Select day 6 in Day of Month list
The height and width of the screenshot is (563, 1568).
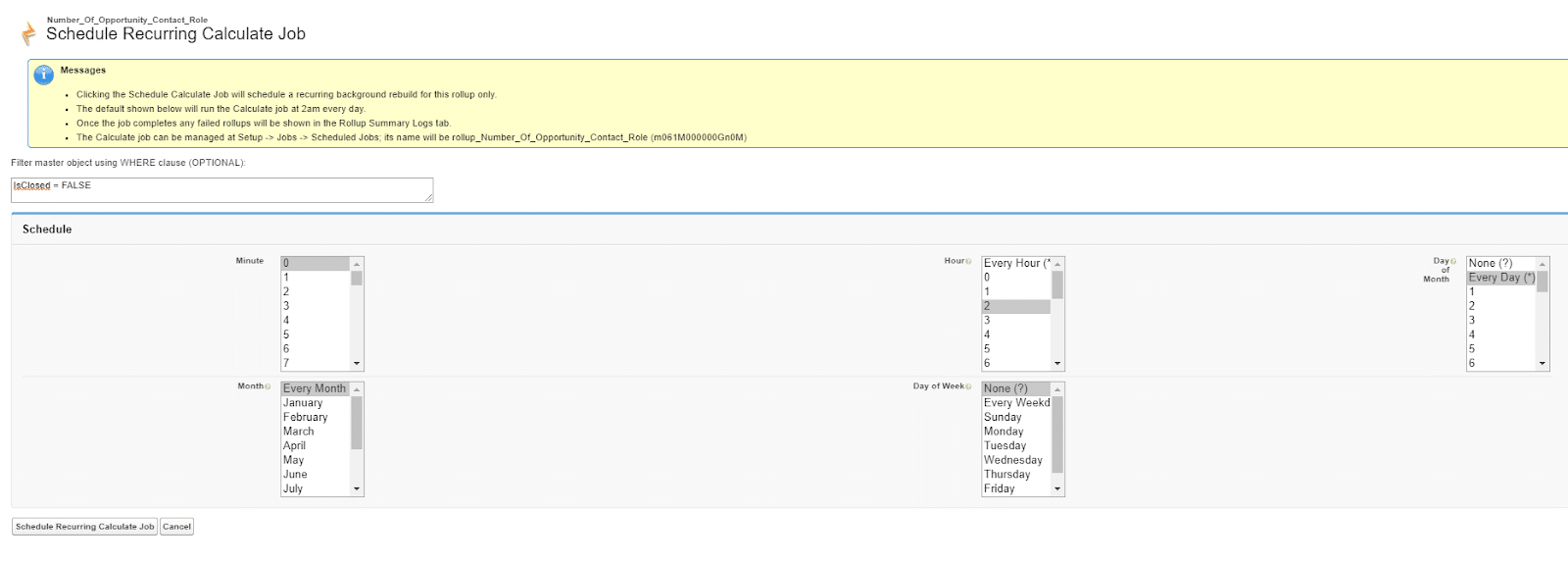coord(1500,363)
